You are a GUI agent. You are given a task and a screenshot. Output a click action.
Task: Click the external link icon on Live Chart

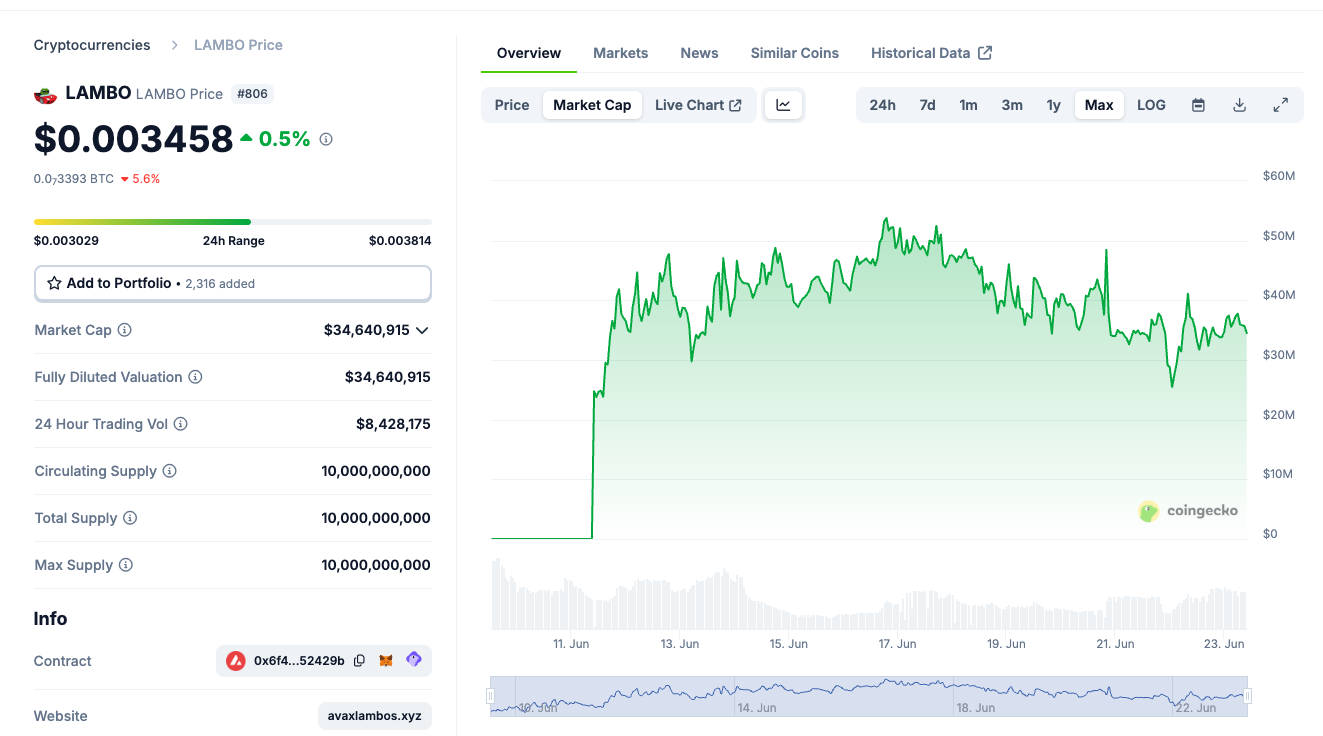coord(736,105)
